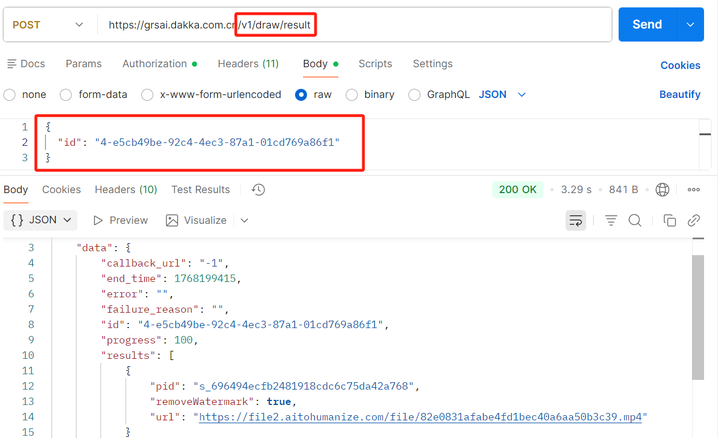Screen dimensions: 720x438
Task: Open the response more options menu
Action: [x=694, y=190]
